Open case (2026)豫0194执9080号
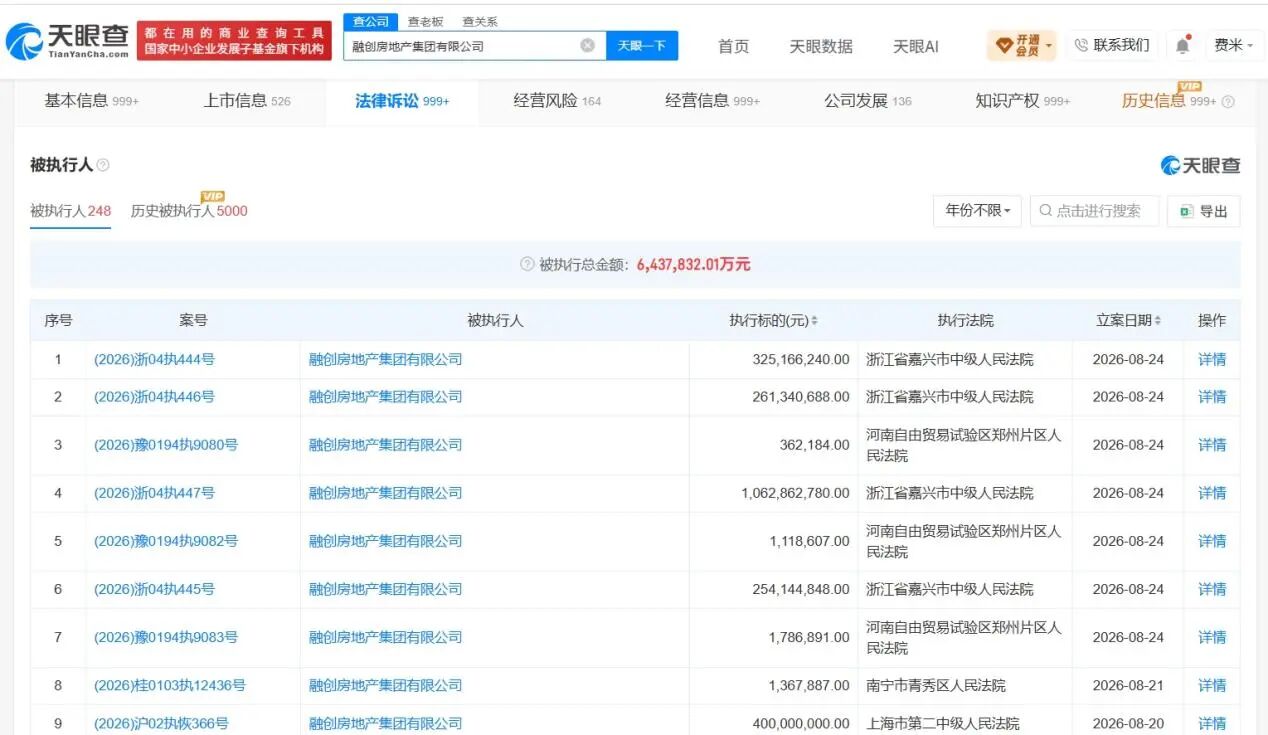The image size is (1268, 735). tap(166, 445)
